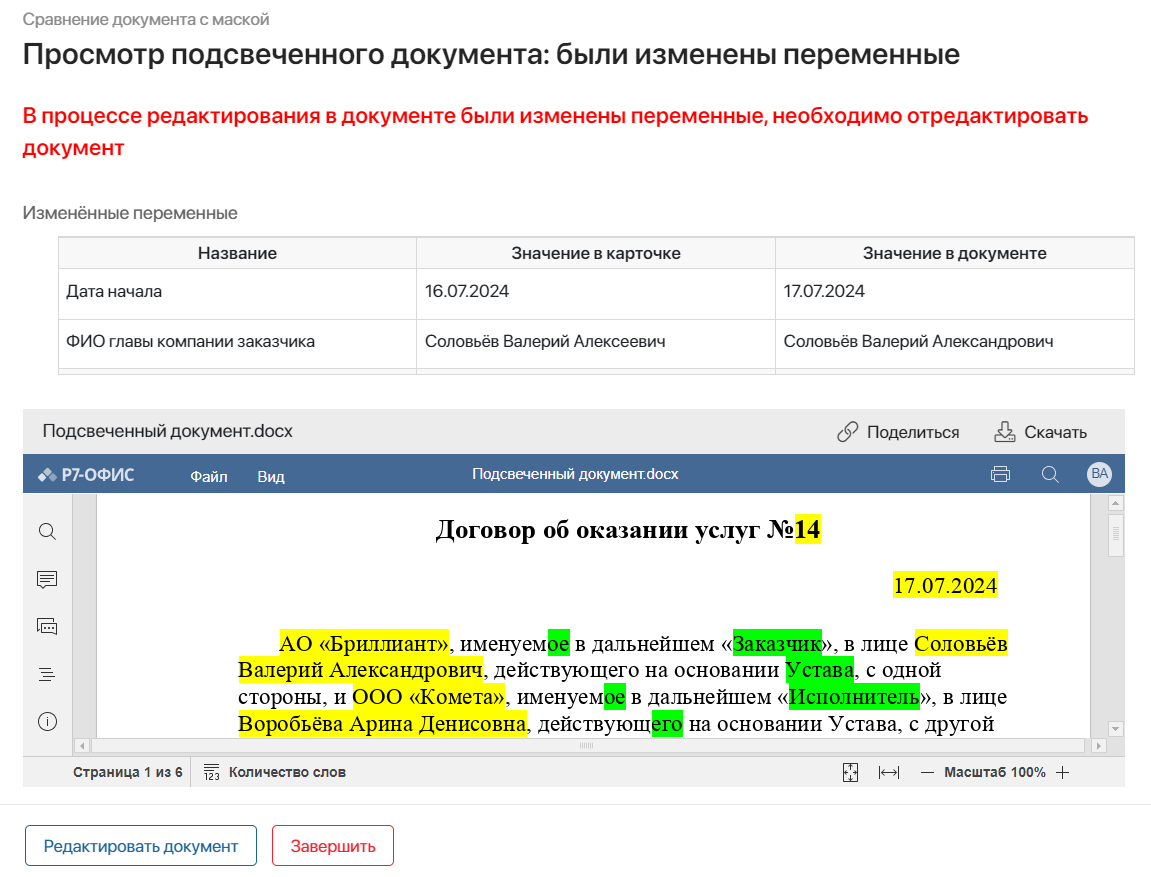The width and height of the screenshot is (1151, 877).
Task: Click Подсвеченный документ.docx file name label
Action: (167, 431)
